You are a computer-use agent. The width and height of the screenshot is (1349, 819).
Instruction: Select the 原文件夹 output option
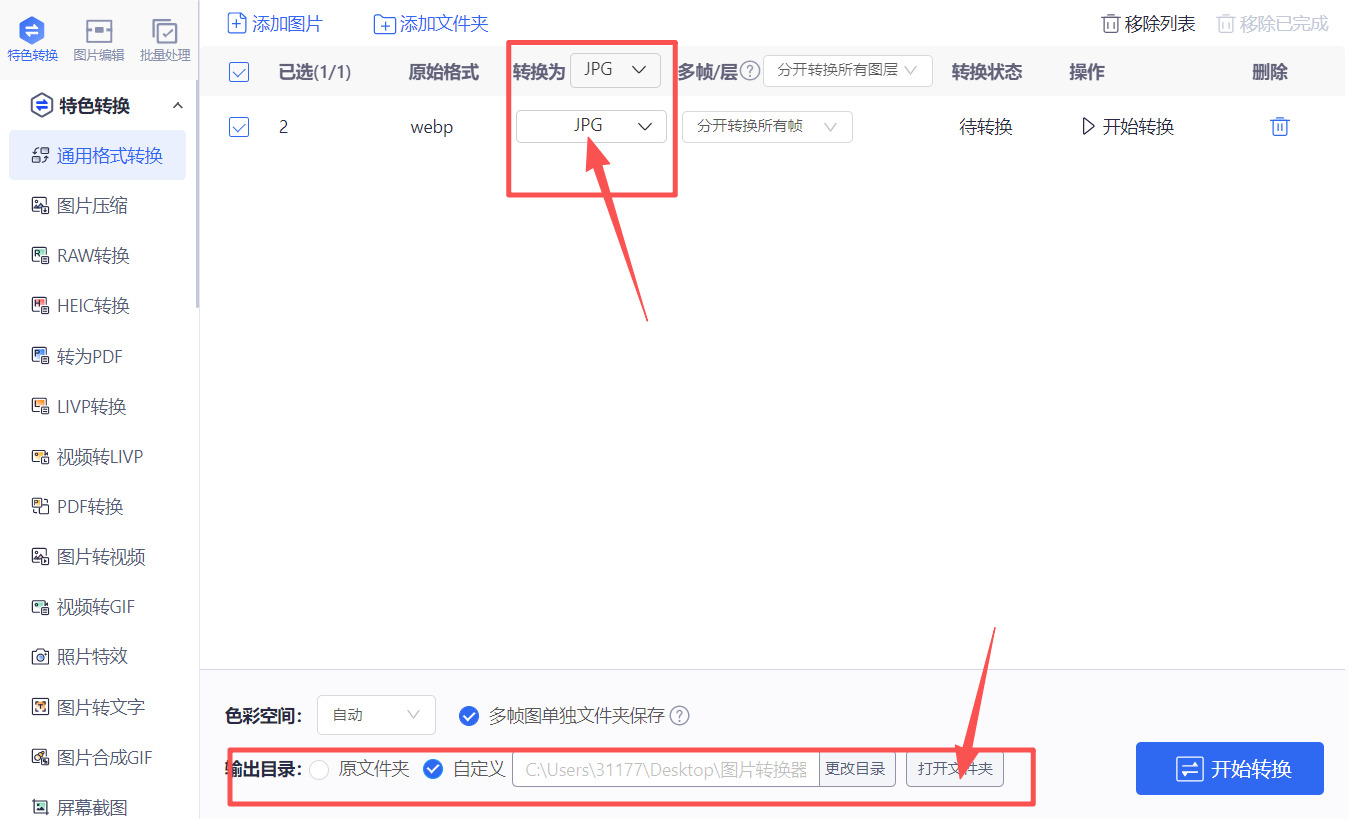click(321, 769)
